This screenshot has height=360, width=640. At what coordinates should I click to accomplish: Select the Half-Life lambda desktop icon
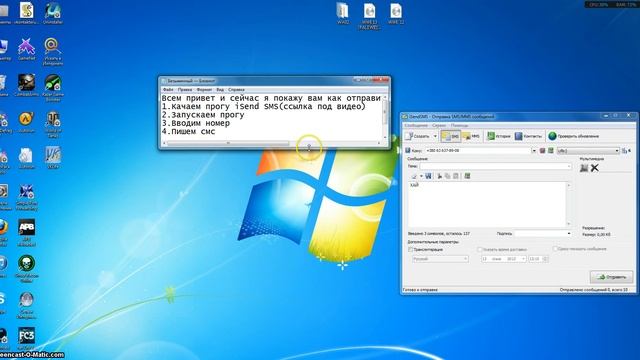coord(27,122)
